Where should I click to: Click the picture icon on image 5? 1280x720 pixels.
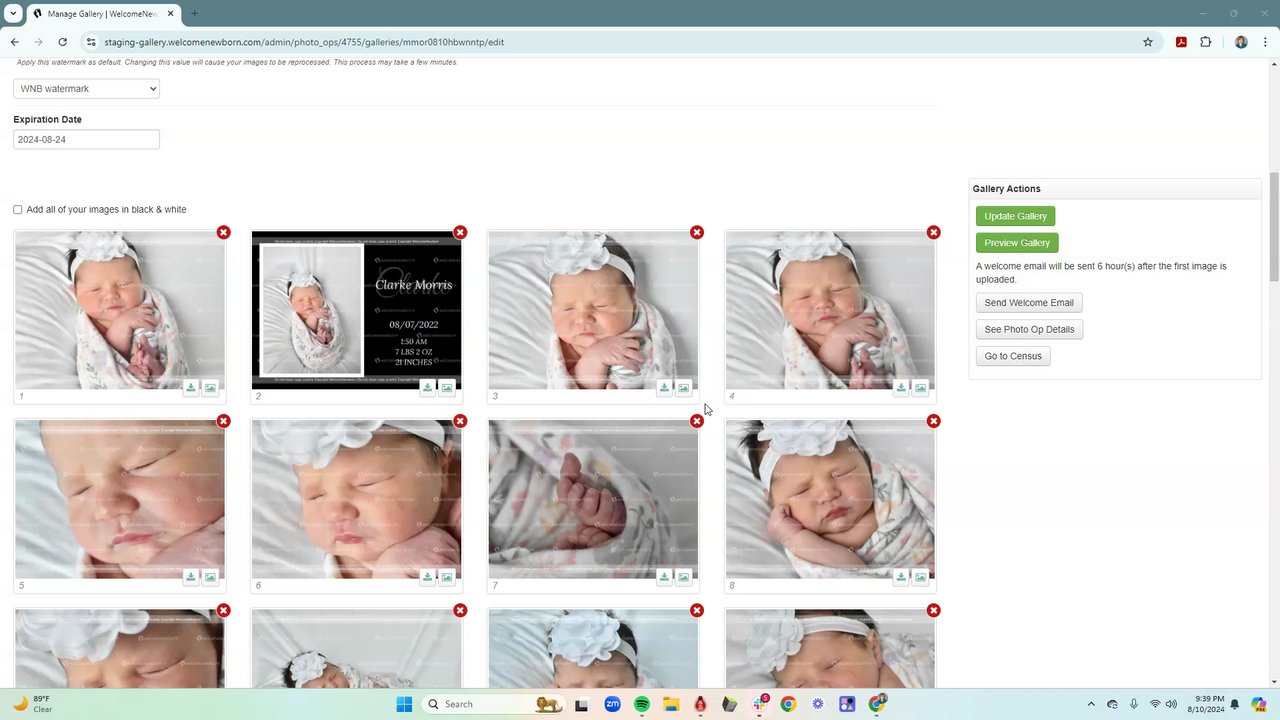click(210, 576)
